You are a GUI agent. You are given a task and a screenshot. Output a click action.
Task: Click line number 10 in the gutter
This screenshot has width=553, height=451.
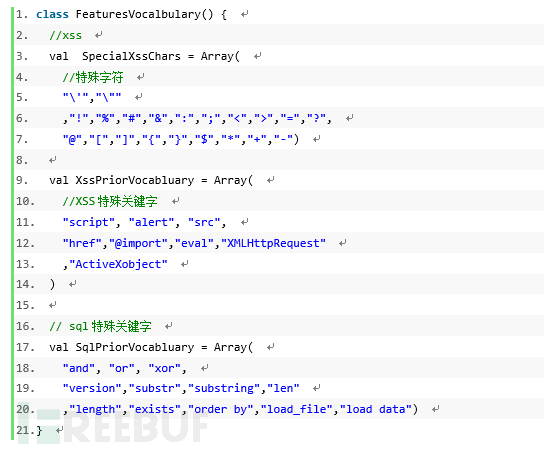[25, 201]
